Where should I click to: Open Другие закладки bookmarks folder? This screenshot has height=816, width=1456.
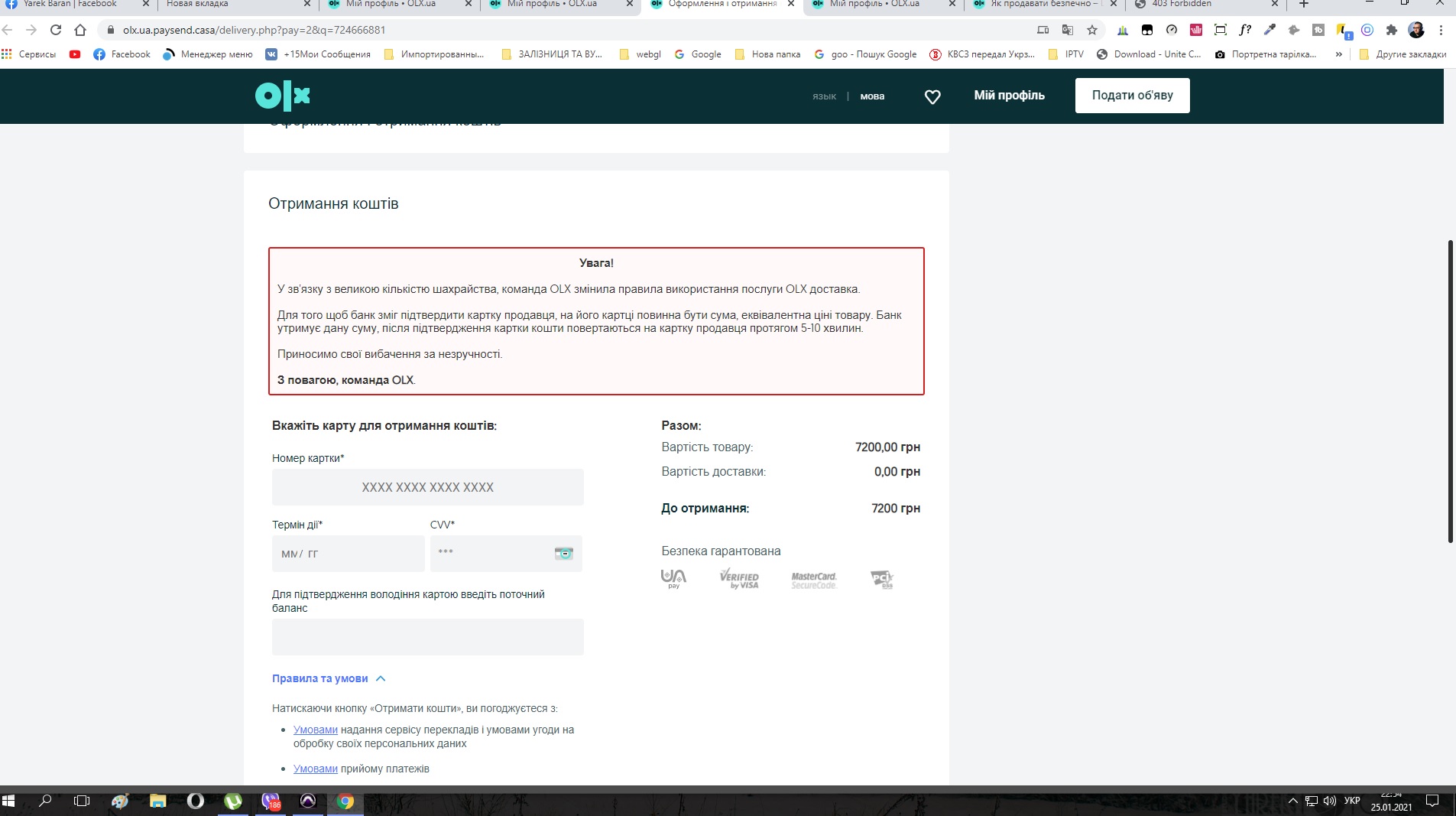(x=1402, y=54)
